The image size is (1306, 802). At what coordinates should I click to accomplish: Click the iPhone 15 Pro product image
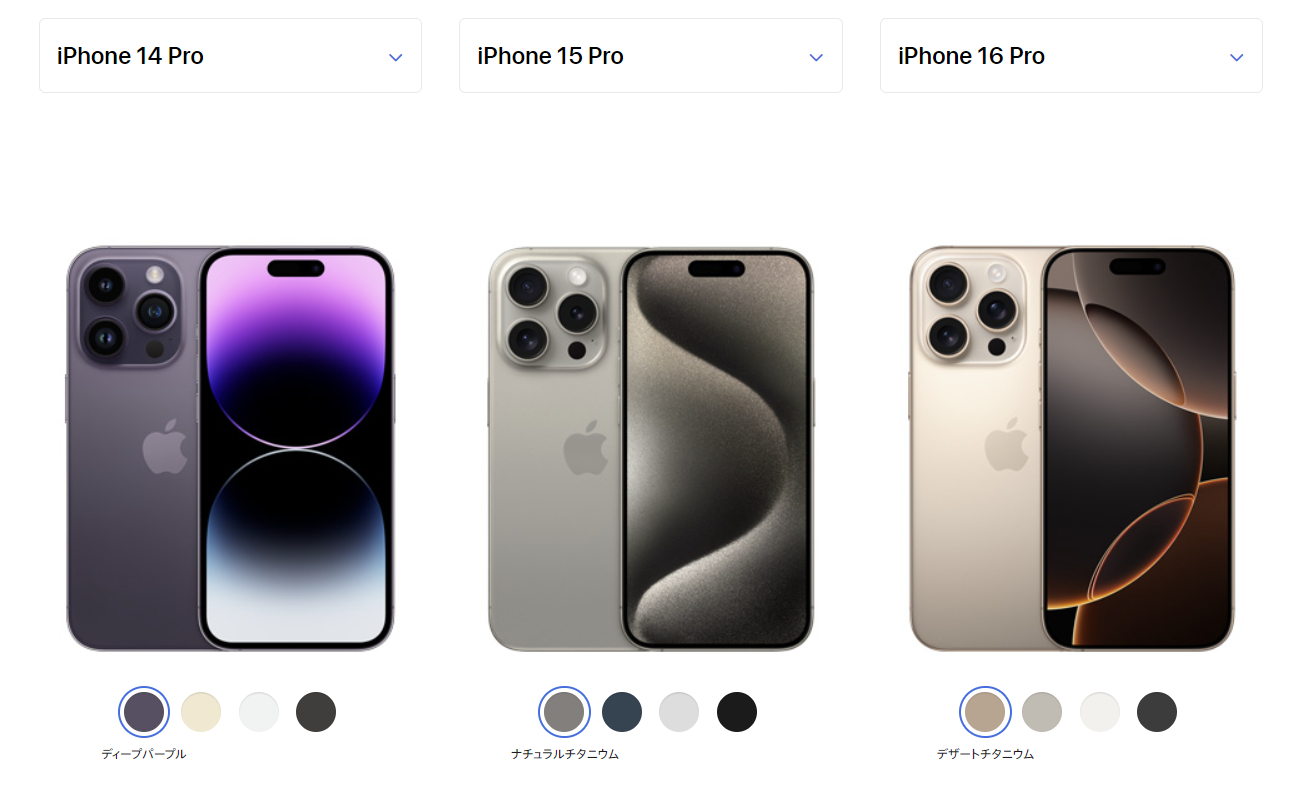pyautogui.click(x=651, y=449)
